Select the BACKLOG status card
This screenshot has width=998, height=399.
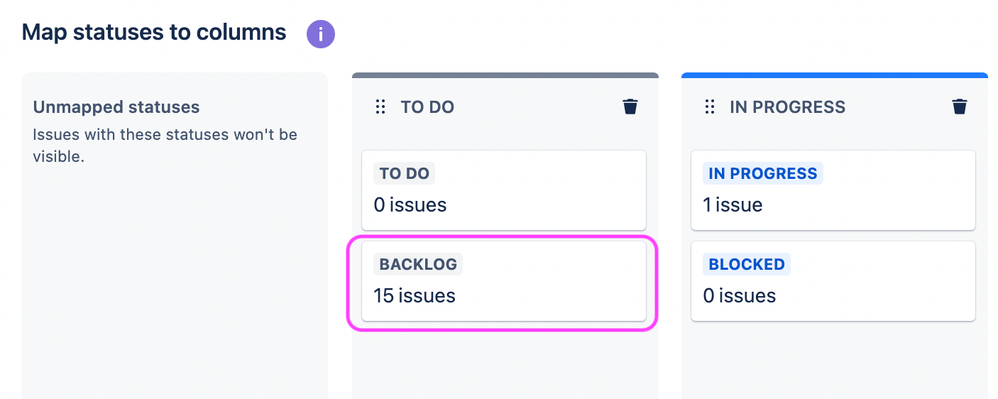tap(504, 281)
